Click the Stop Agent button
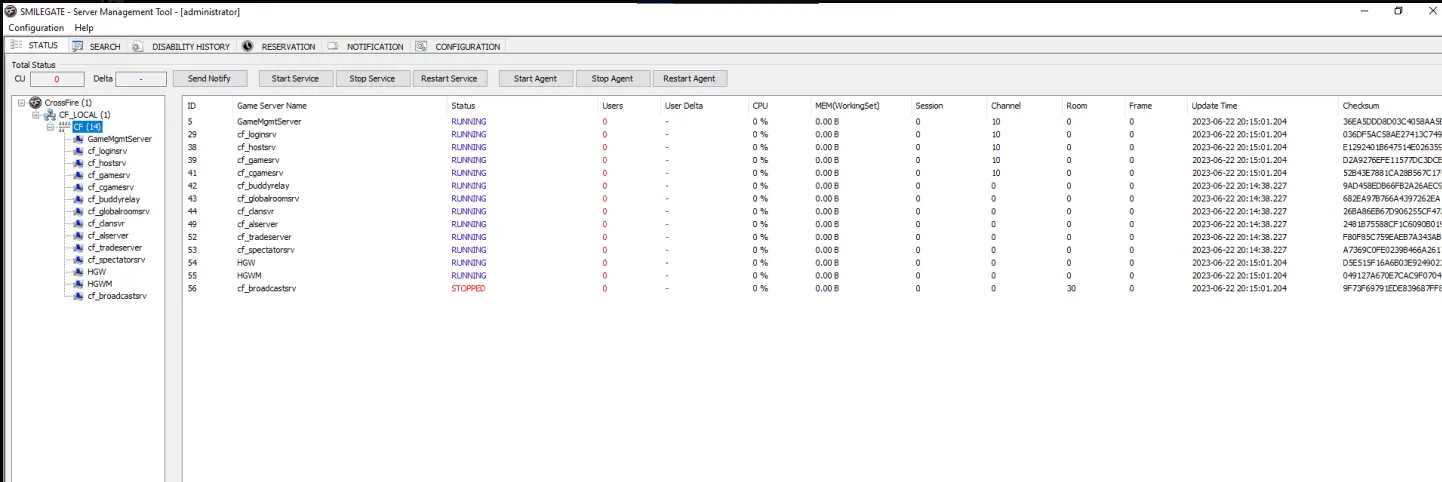This screenshot has height=482, width=1442. click(613, 78)
